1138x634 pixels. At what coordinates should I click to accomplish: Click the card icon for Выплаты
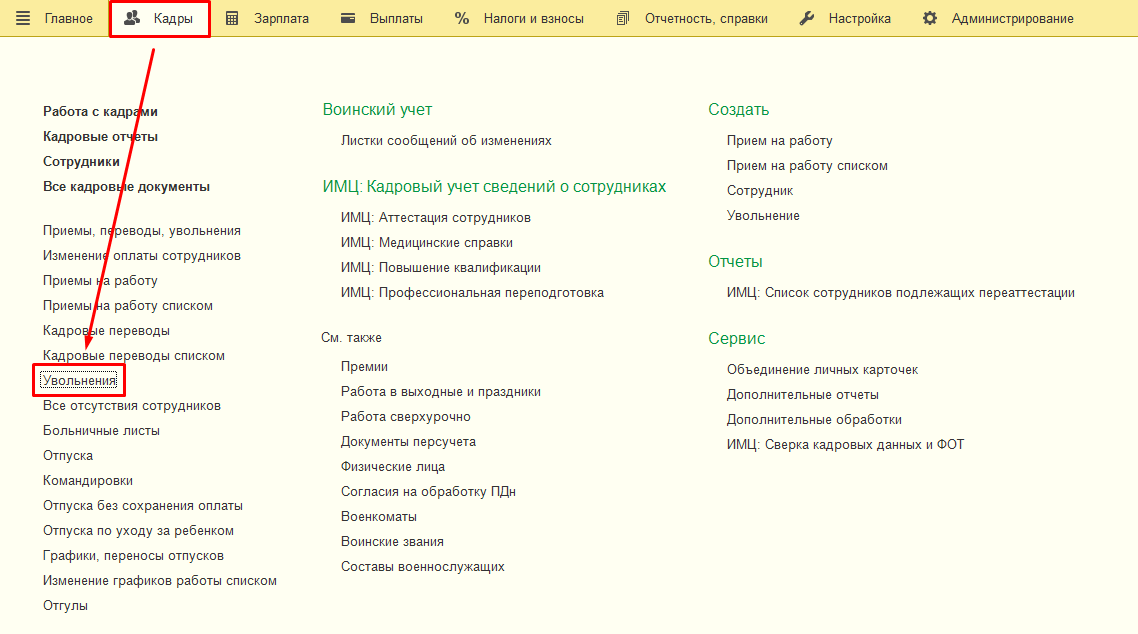click(348, 19)
